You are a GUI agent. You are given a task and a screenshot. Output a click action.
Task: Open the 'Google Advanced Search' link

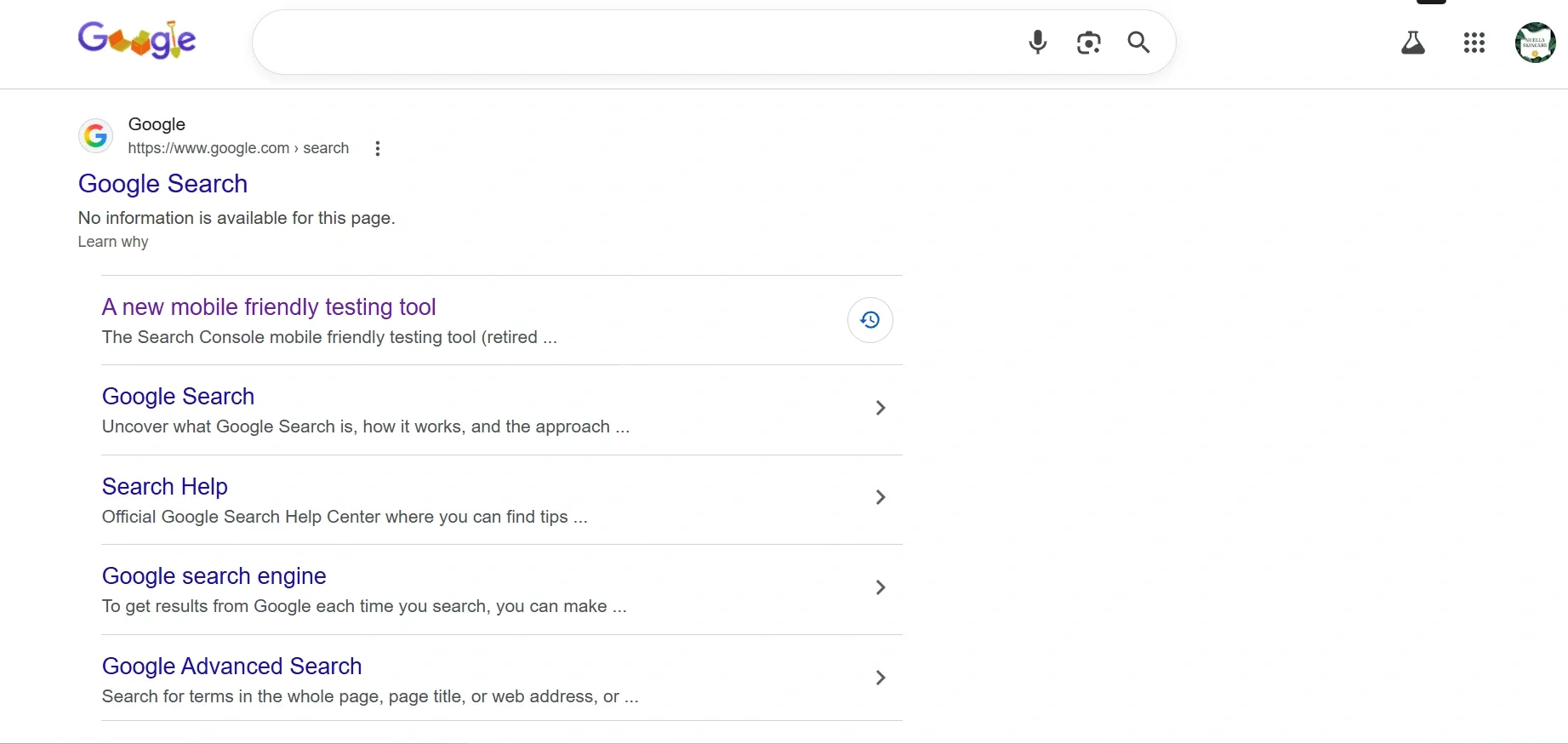point(232,666)
